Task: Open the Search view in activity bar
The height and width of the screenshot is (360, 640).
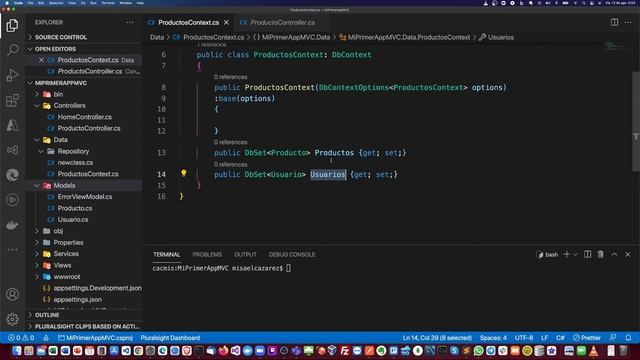Action: 12,50
